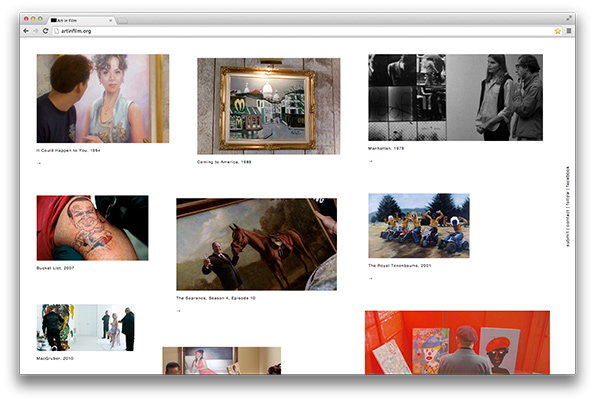Viewport: 595px width, 402px height.
Task: Click the arrow below The Sopranos caption
Action: [178, 311]
